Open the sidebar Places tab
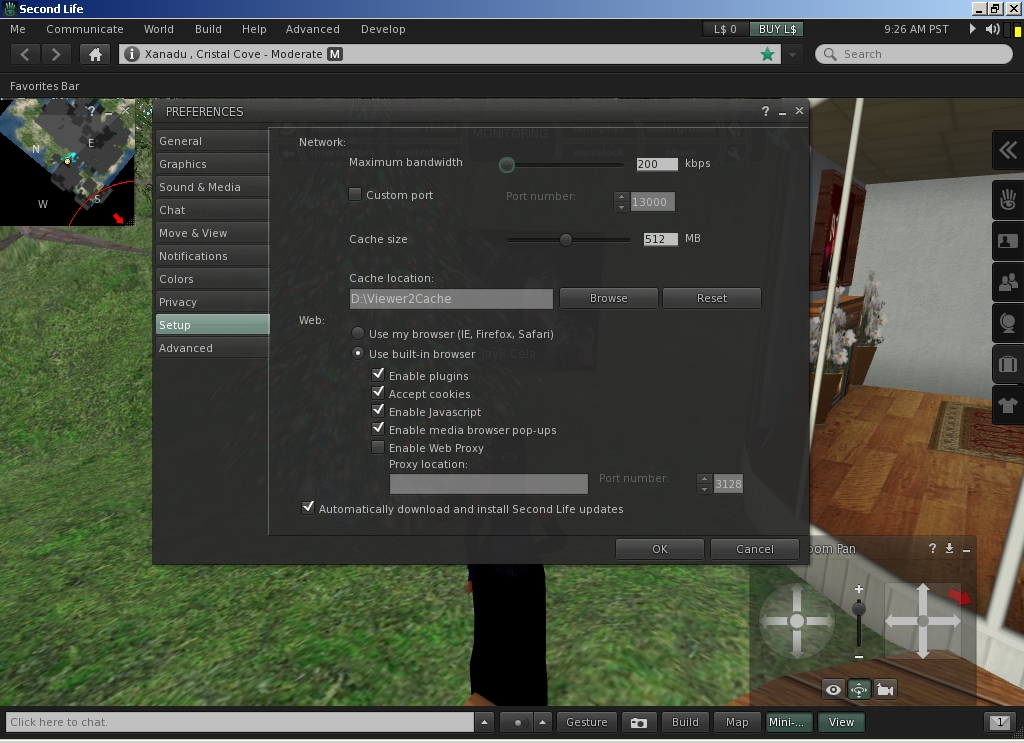Screen dimensions: 1024x743 pyautogui.click(x=1008, y=323)
